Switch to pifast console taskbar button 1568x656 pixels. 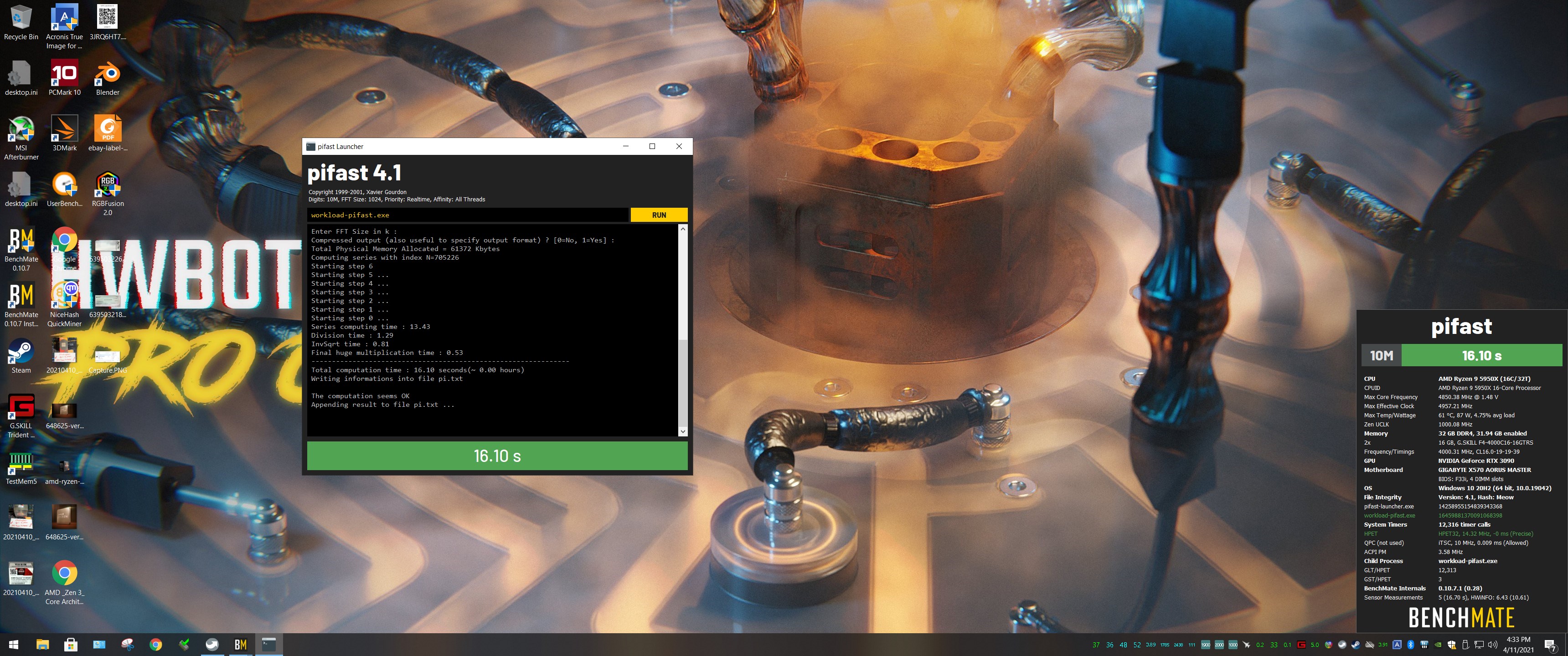point(269,645)
